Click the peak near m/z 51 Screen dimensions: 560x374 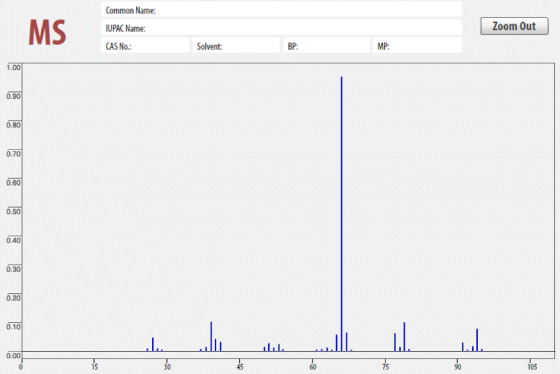(269, 347)
